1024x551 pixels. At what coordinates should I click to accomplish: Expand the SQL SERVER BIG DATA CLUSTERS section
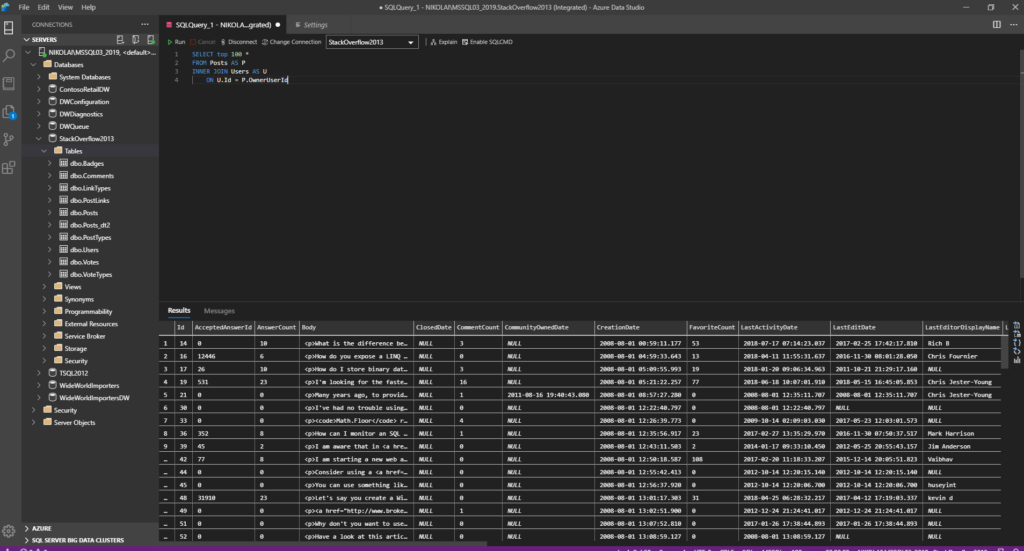pyautogui.click(x=27, y=541)
